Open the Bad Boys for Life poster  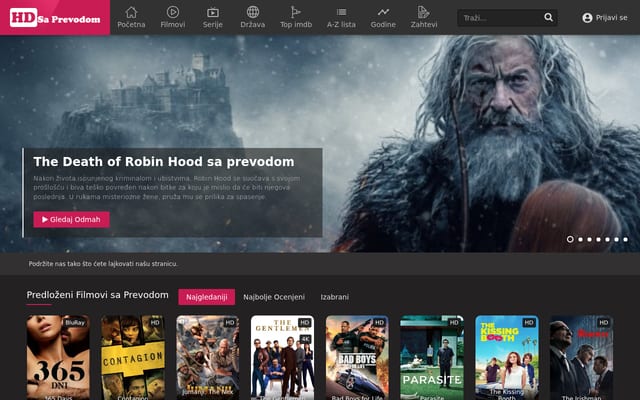(357, 358)
